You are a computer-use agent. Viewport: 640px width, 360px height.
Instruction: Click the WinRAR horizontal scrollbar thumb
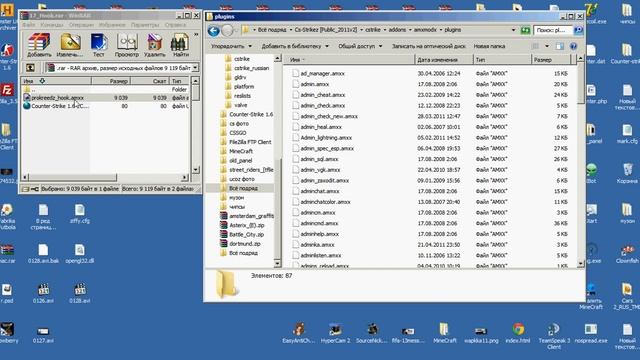point(73,177)
